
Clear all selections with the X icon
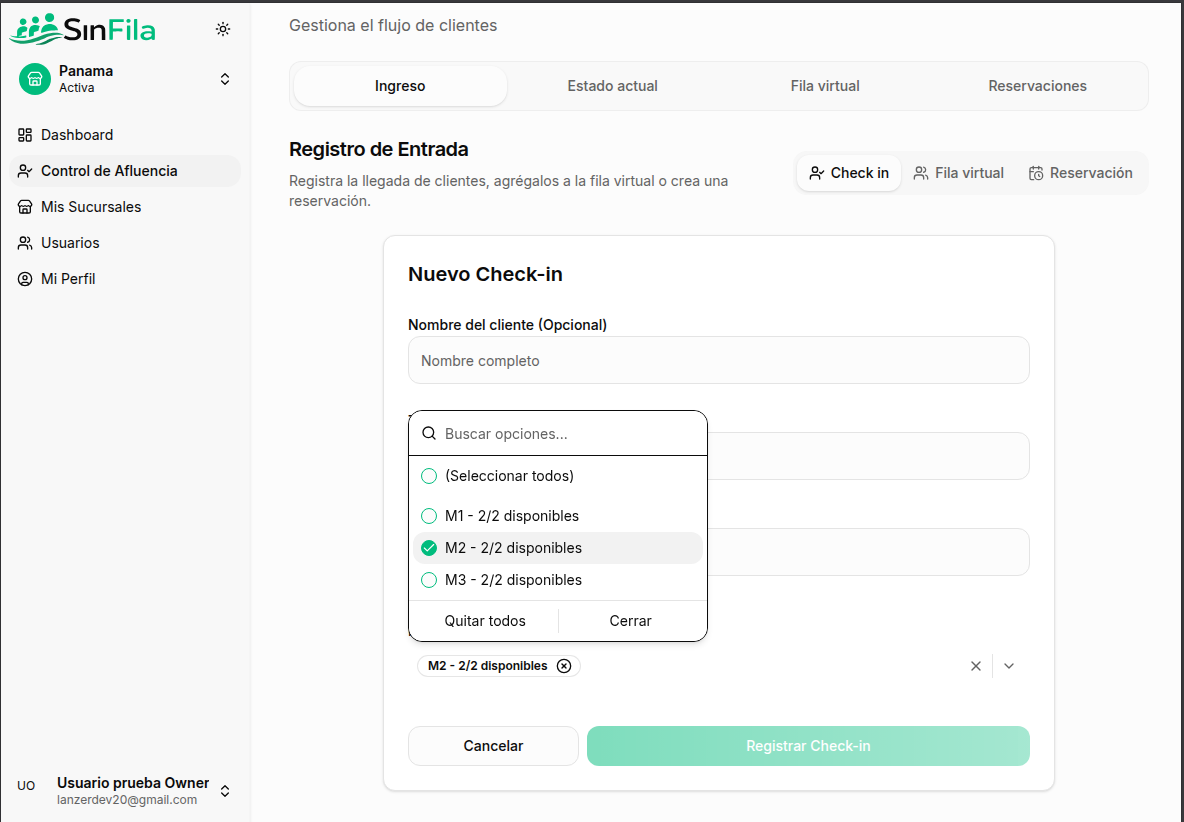click(976, 666)
